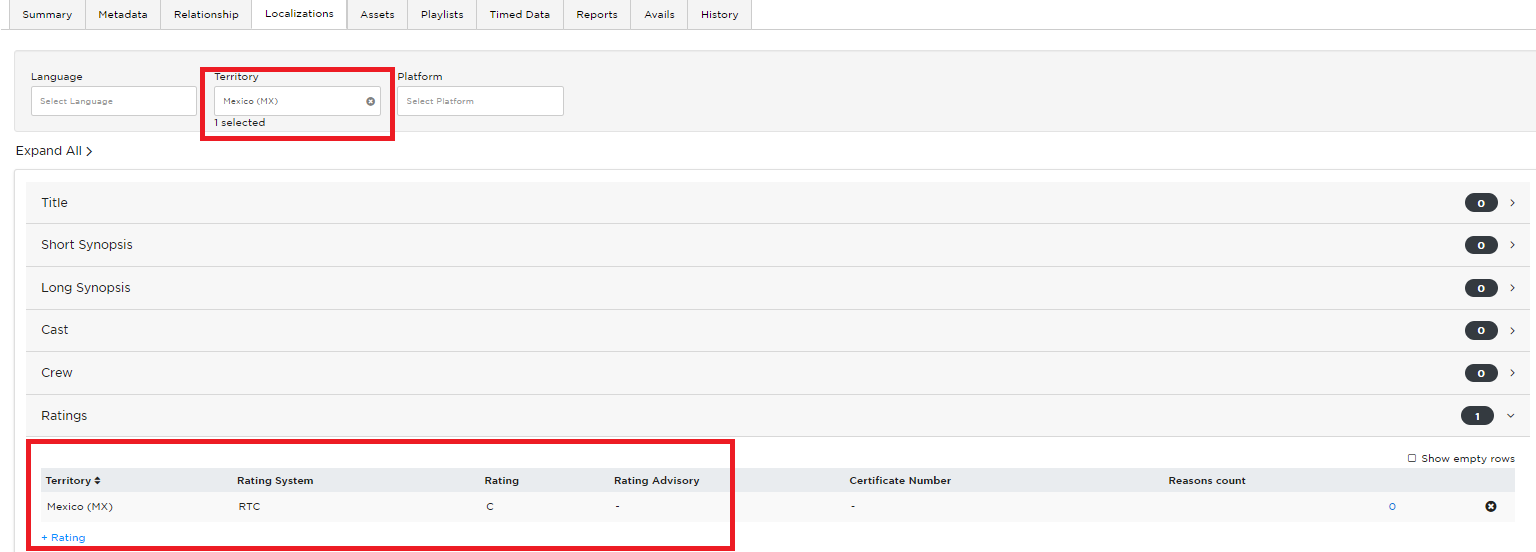Open the Summary tab
The height and width of the screenshot is (552, 1536).
click(47, 14)
